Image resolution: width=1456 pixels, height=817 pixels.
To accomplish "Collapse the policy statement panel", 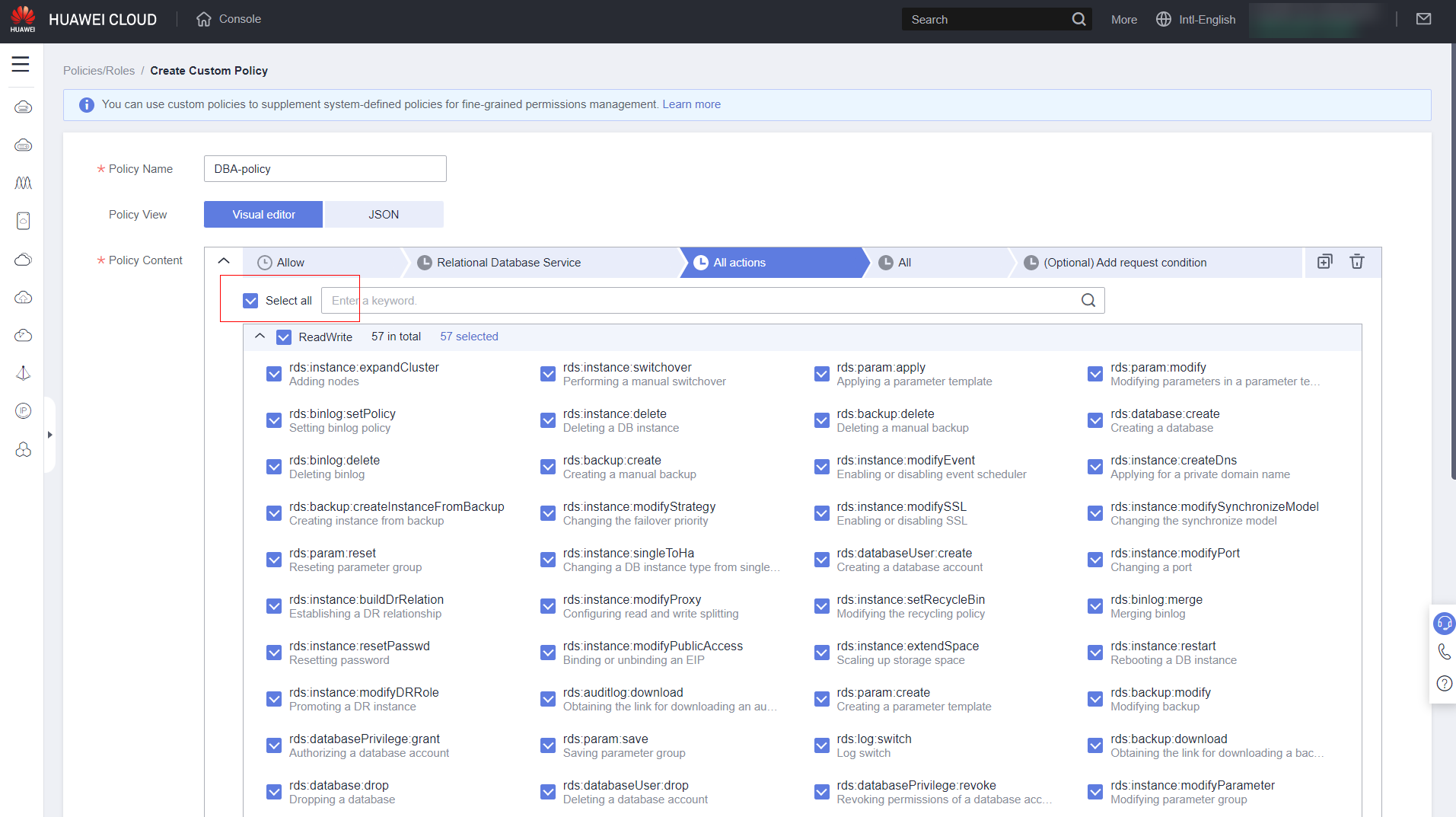I will [224, 261].
